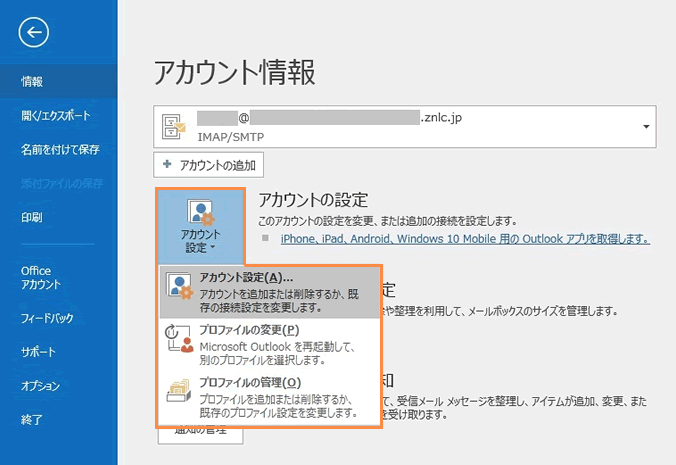Click the plus icon in アカウントの追加

pos(167,164)
